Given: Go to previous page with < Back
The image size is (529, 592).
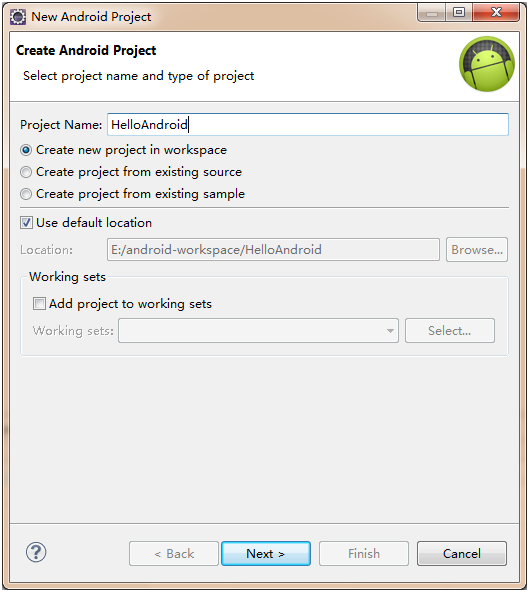Looking at the screenshot, I should pos(174,553).
